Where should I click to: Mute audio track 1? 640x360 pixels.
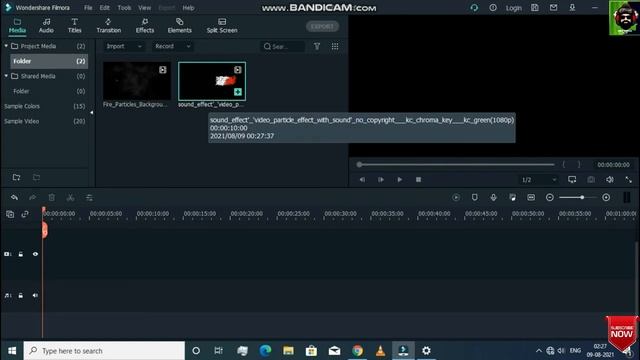[36, 295]
